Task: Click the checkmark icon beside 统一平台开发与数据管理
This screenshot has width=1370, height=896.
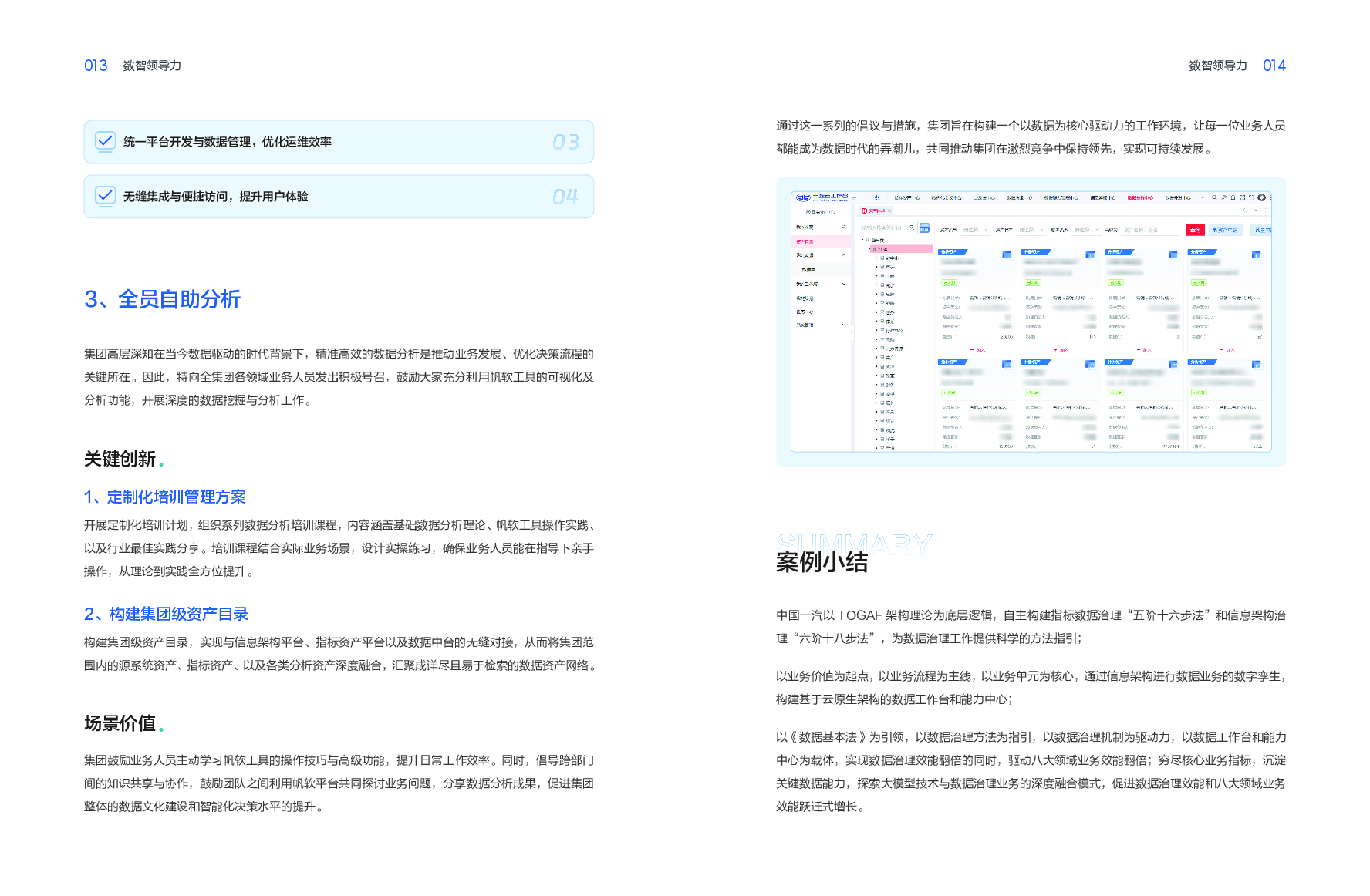Action: [x=105, y=141]
